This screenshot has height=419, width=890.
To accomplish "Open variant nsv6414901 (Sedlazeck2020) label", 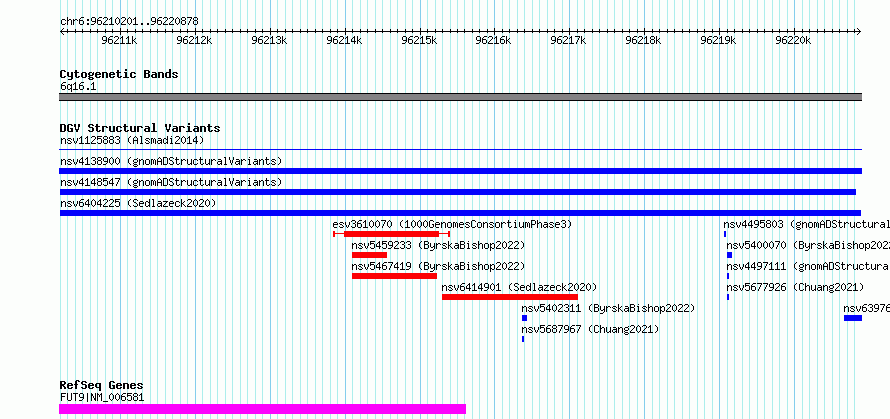I will 519,287.
